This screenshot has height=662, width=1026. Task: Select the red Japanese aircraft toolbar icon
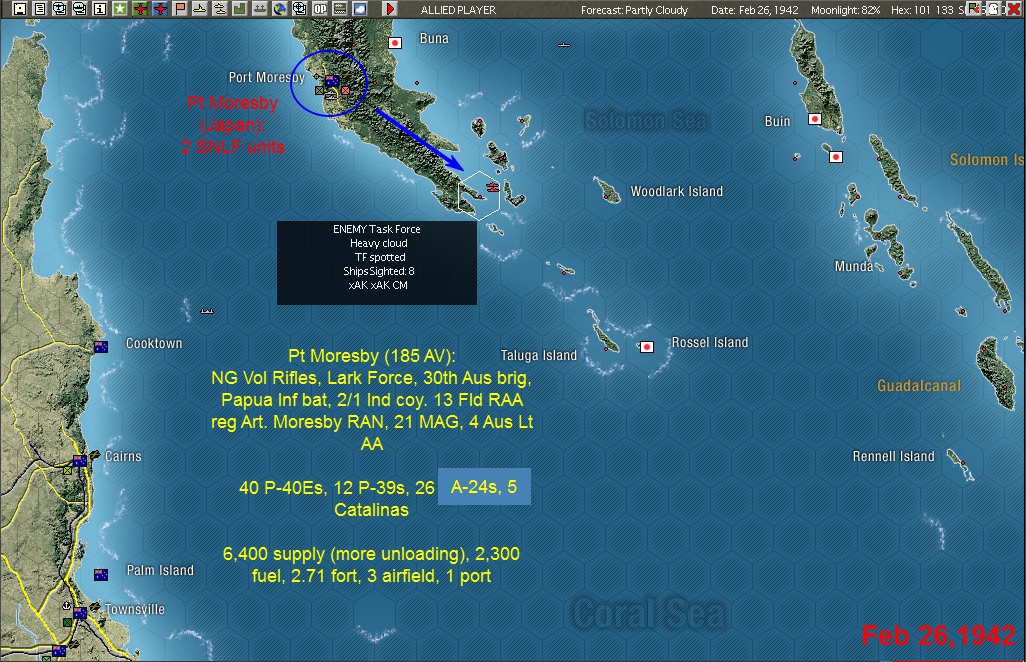coord(139,10)
